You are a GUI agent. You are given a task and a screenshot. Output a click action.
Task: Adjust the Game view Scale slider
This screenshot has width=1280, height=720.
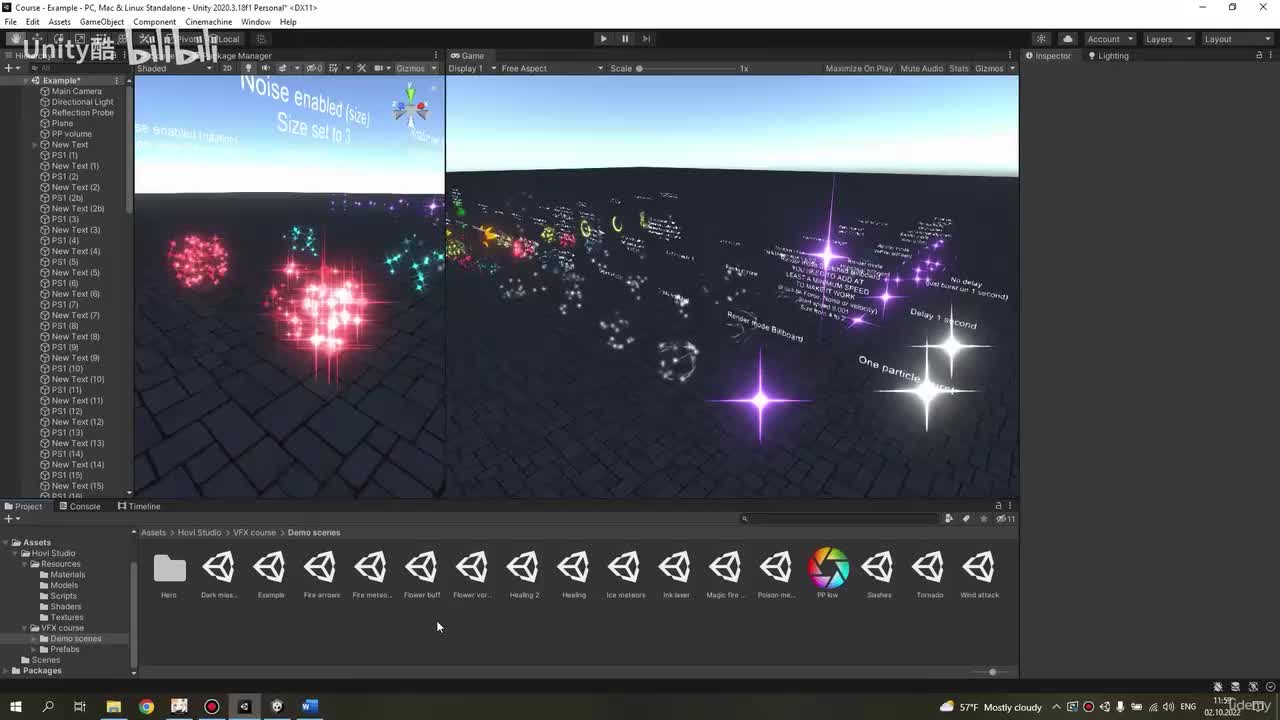(686, 69)
